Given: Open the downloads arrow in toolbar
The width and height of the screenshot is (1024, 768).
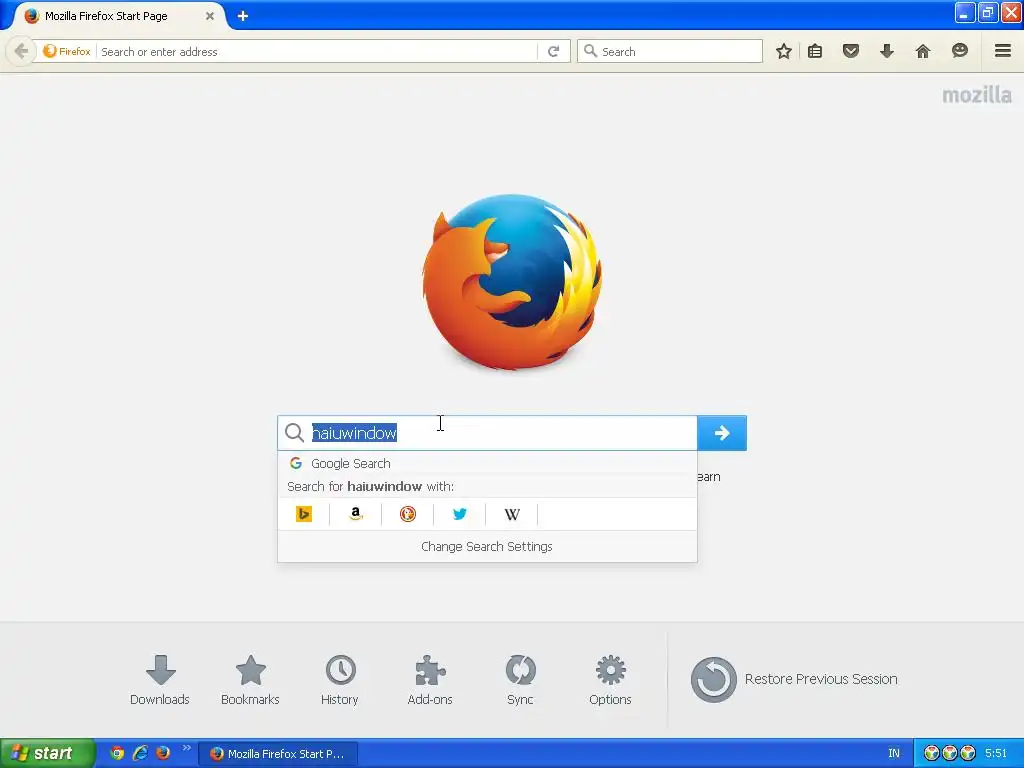Looking at the screenshot, I should (886, 51).
